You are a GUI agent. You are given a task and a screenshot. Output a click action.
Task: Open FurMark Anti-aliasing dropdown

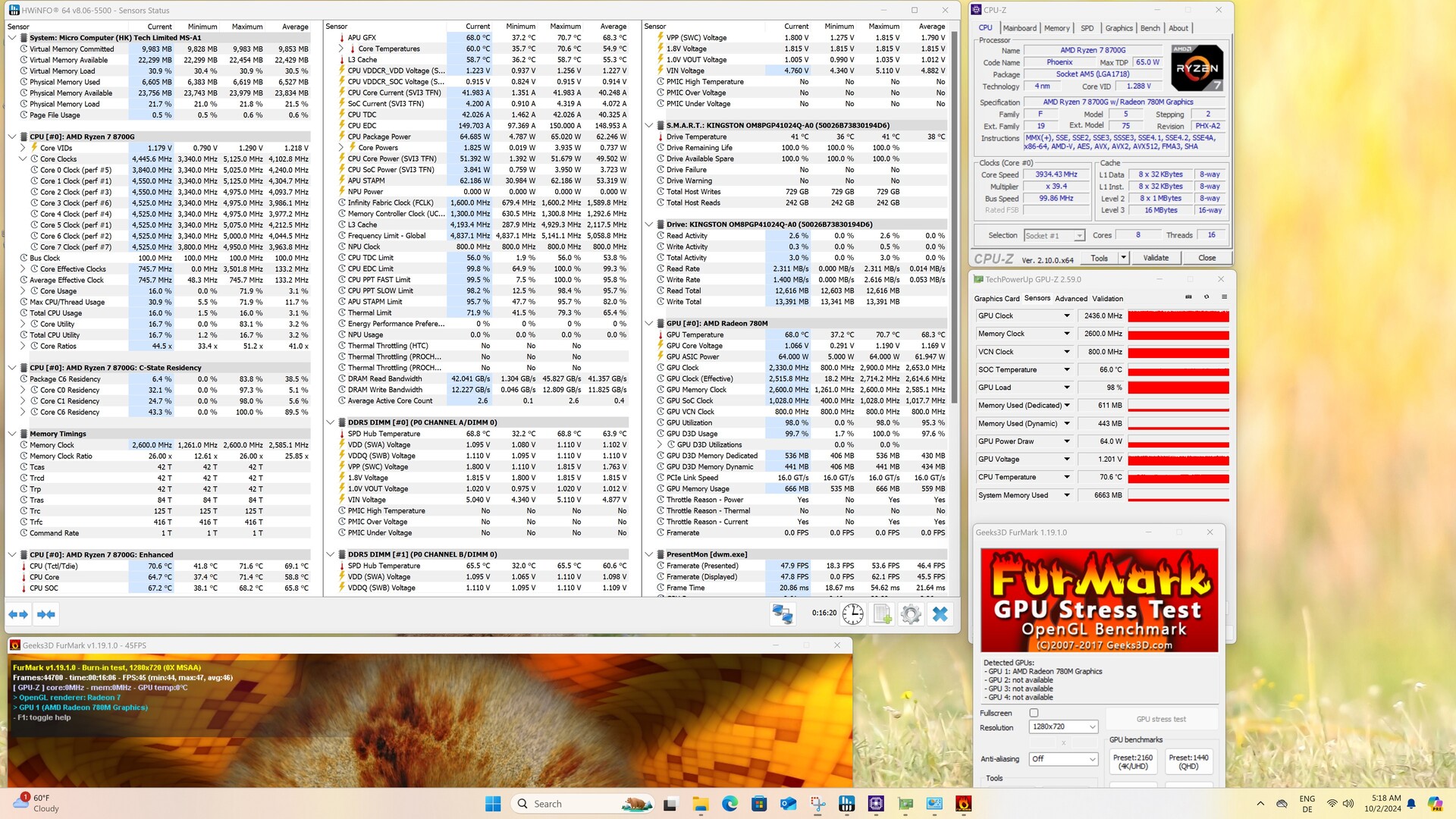click(x=1063, y=758)
